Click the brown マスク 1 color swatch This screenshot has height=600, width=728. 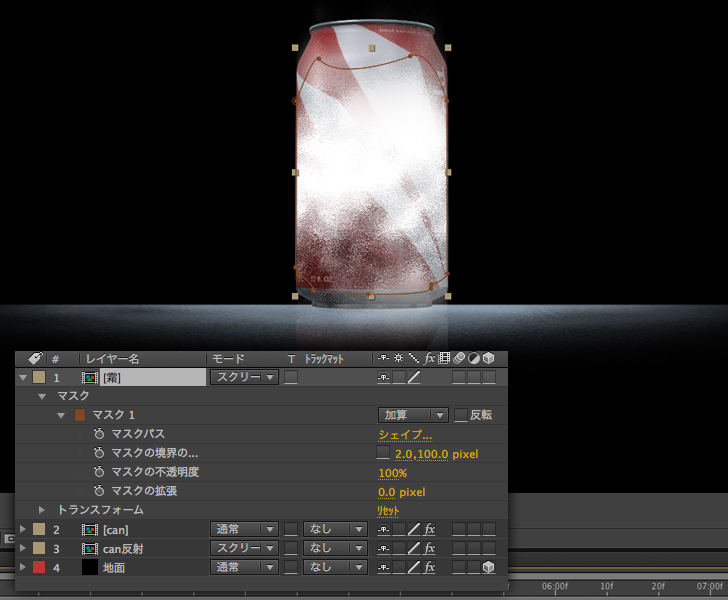point(80,415)
